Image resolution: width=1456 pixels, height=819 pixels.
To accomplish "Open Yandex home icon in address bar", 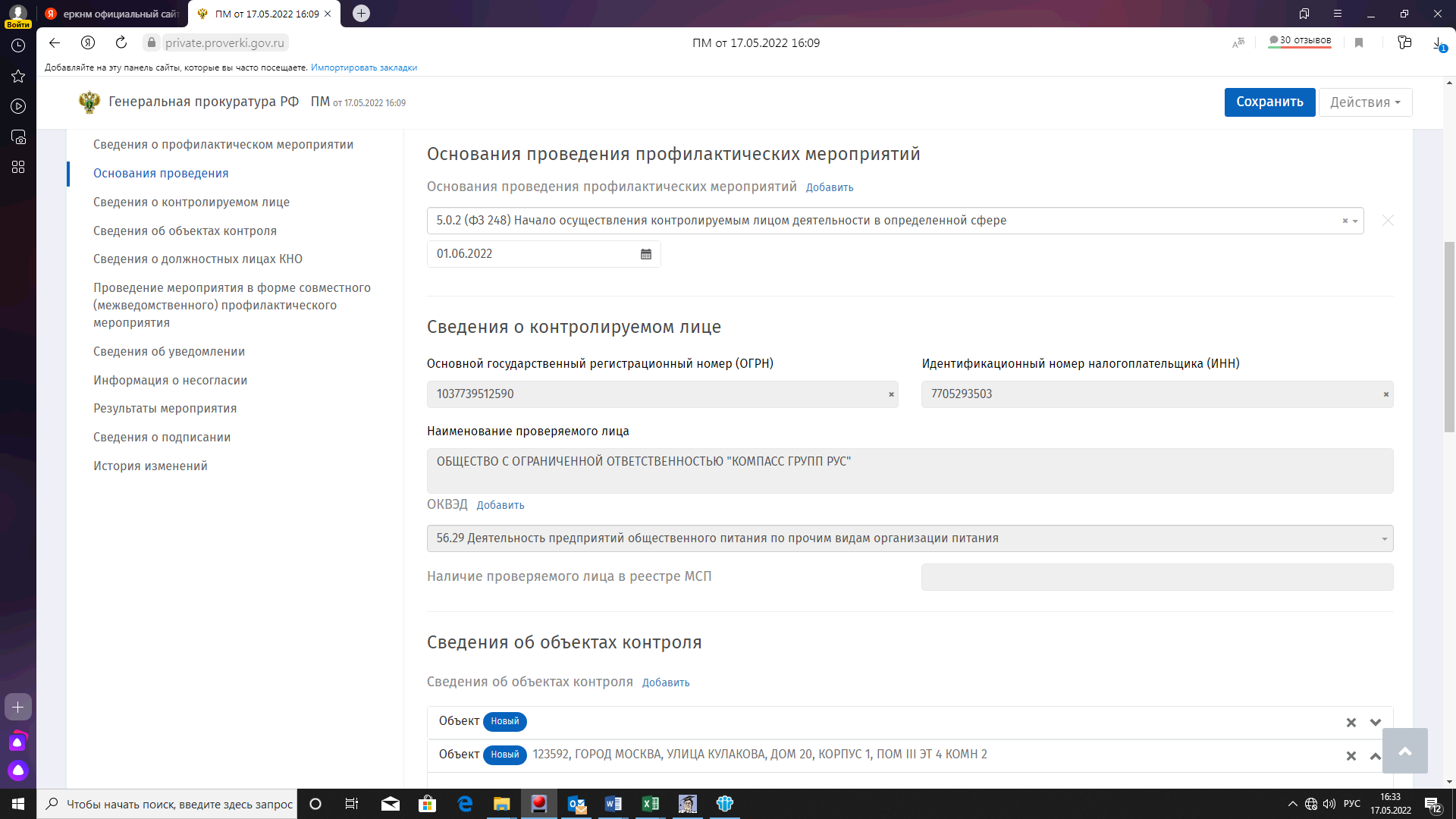I will click(88, 43).
